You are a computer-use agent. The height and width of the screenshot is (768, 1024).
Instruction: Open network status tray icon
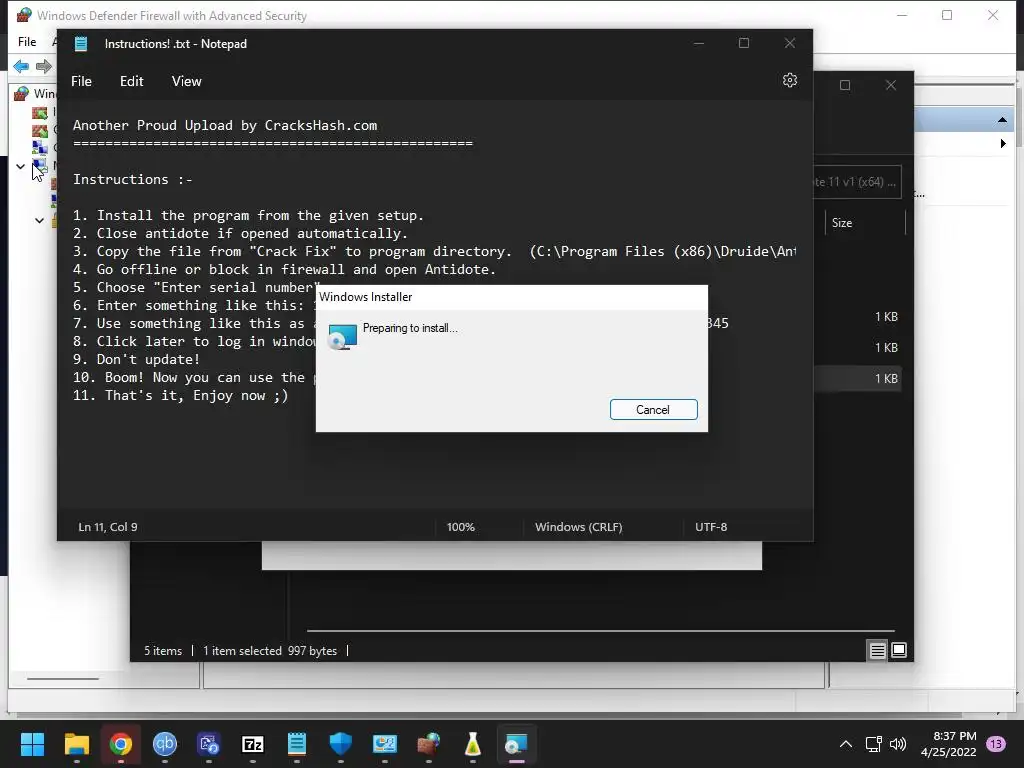tap(873, 744)
